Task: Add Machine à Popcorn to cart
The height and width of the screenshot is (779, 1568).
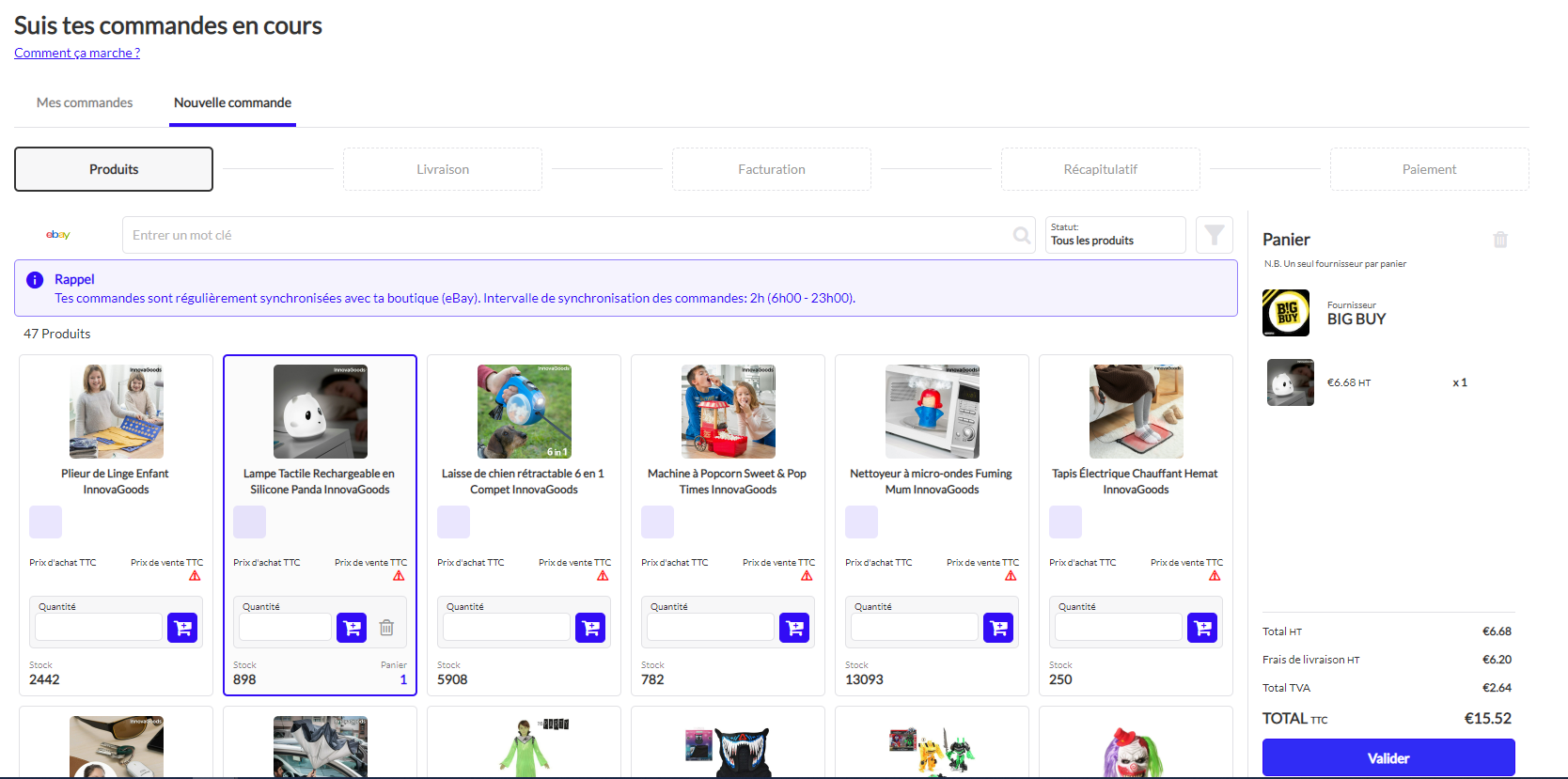Action: coord(794,628)
